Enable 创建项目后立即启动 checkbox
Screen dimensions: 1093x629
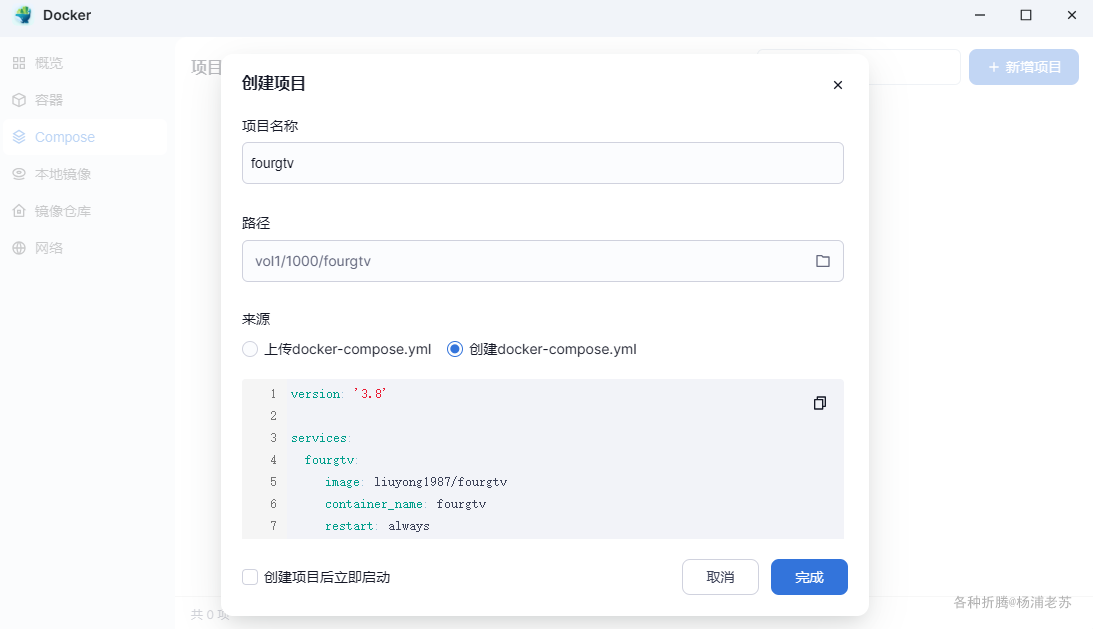click(250, 577)
